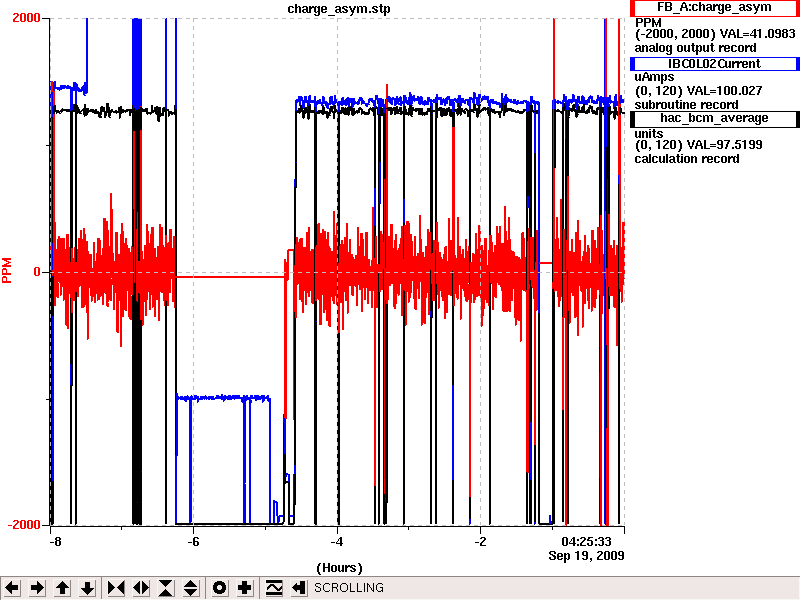Click the pan down arrow button
Screen dimensions: 800x600
pyautogui.click(x=88, y=588)
